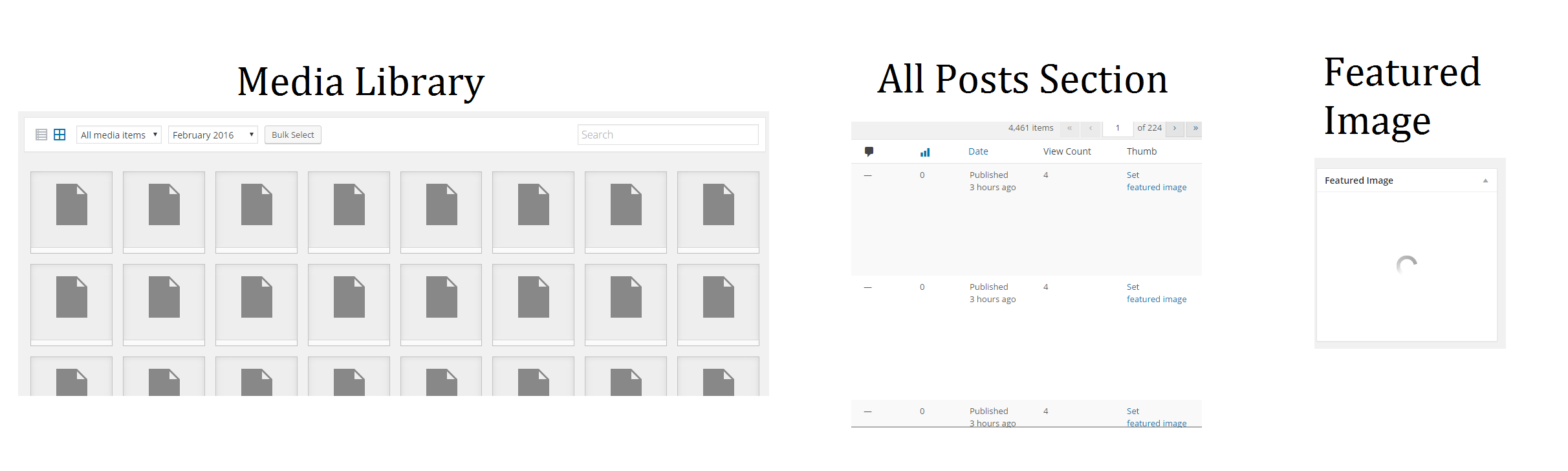1568x471 pixels.
Task: Select last media thumbnail in second row
Action: [718, 305]
